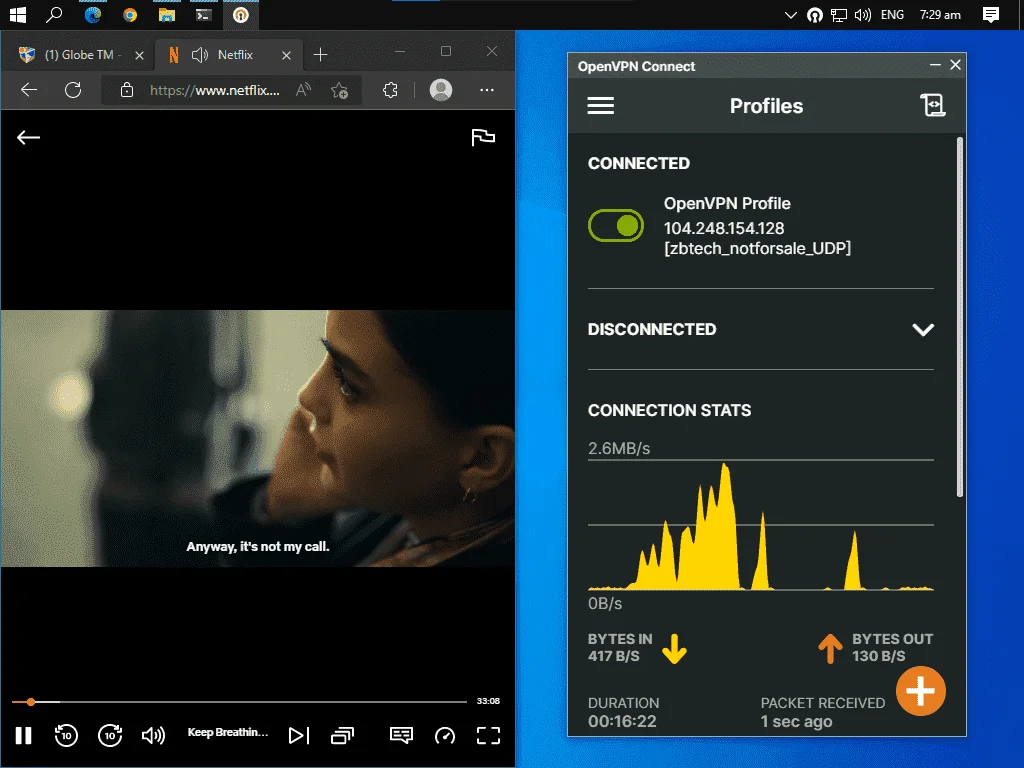This screenshot has height=768, width=1024.
Task: Mute the Netflix player volume
Action: tap(153, 735)
